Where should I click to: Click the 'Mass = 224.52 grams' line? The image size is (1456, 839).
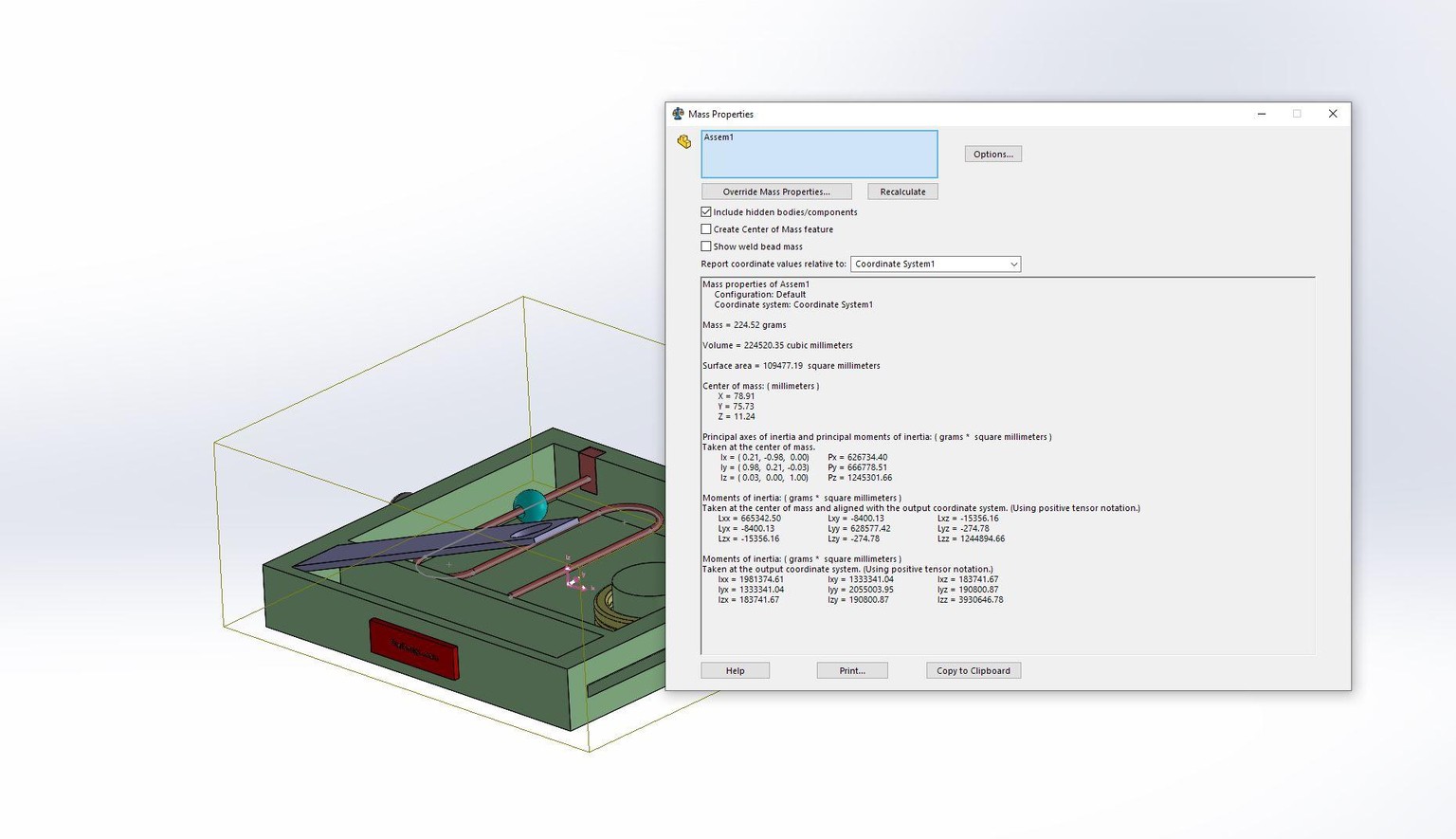tap(744, 325)
